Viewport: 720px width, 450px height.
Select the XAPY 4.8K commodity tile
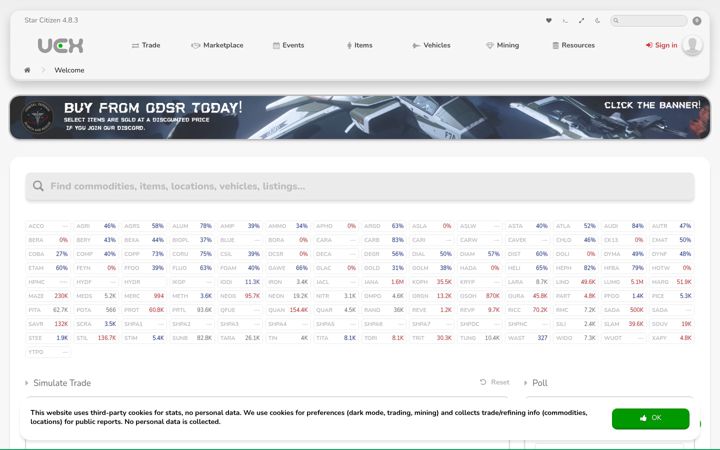pyautogui.click(x=672, y=338)
